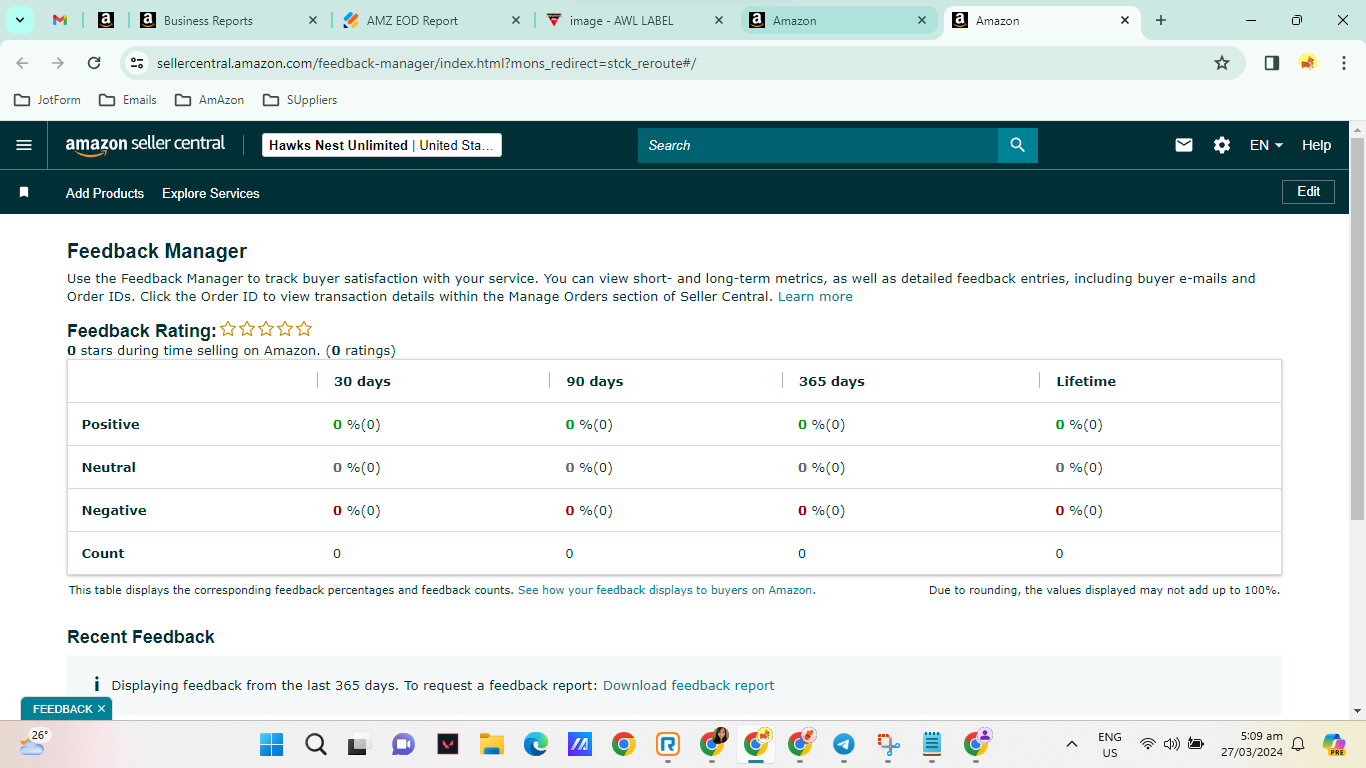Open the Copilot preview icon in the taskbar
The height and width of the screenshot is (768, 1366).
(x=1334, y=744)
